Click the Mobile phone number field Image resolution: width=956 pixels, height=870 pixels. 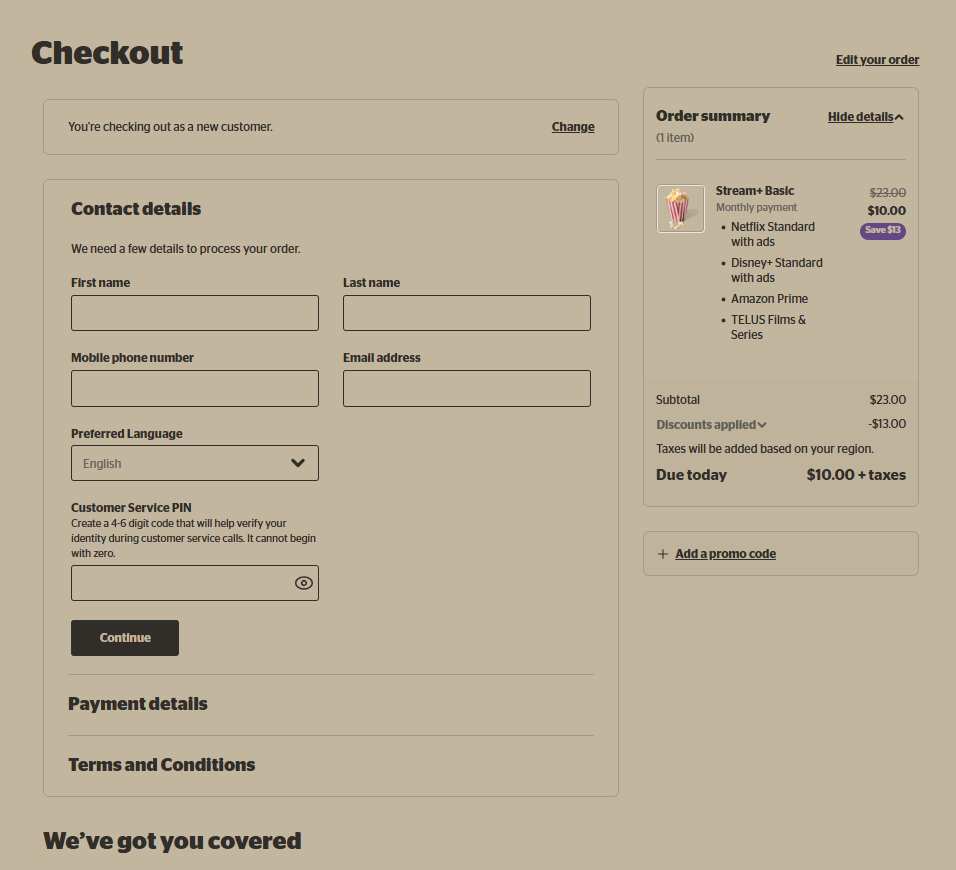click(194, 388)
